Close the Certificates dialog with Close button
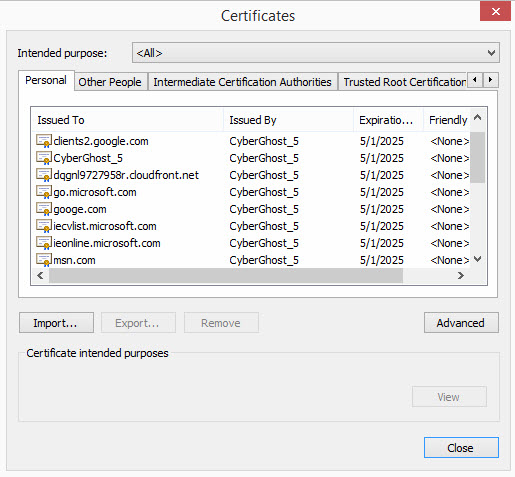The width and height of the screenshot is (515, 477). click(461, 448)
